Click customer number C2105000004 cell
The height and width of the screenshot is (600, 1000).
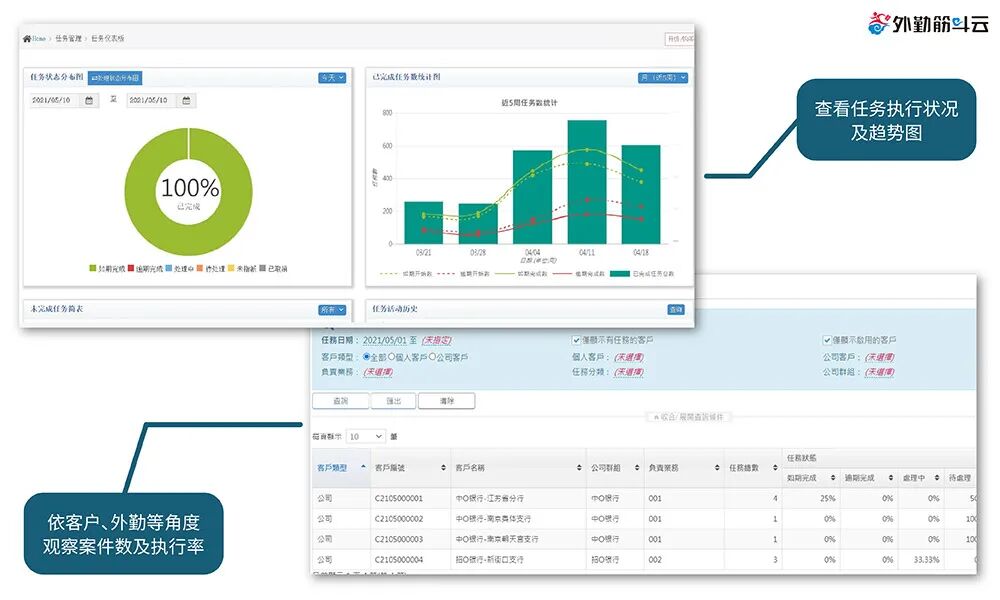click(399, 560)
